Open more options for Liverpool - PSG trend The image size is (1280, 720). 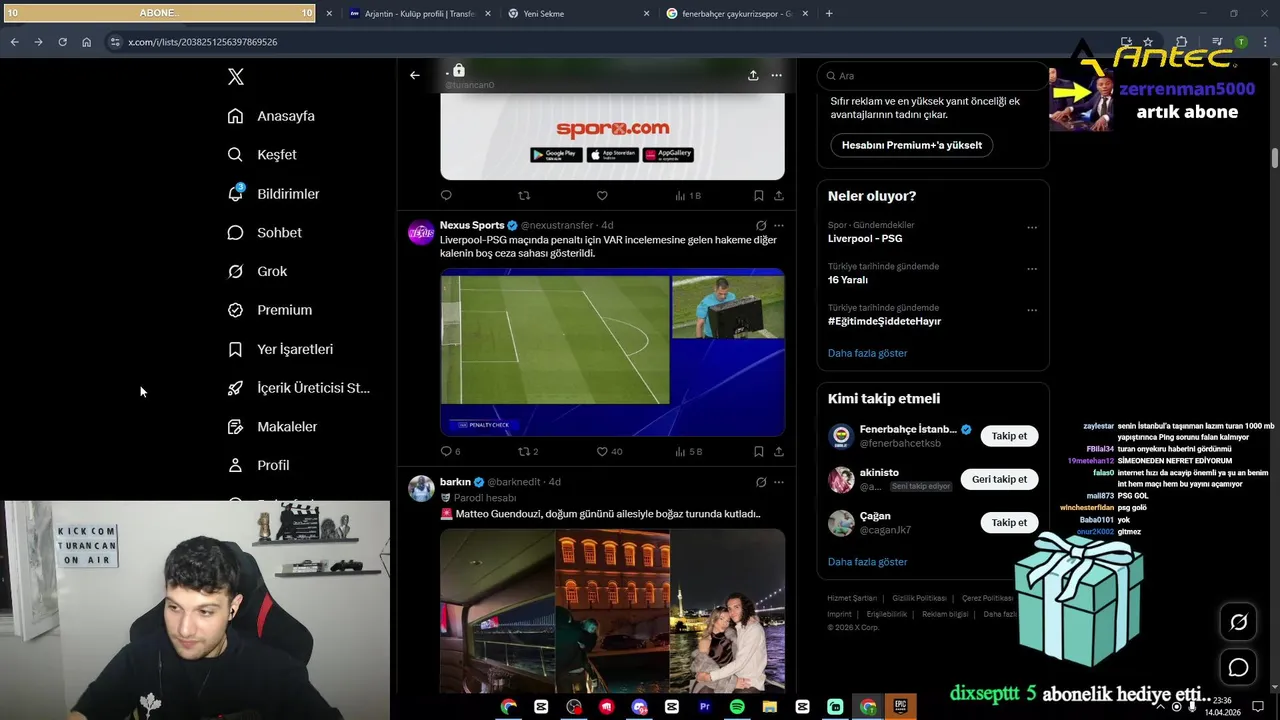coord(1032,228)
